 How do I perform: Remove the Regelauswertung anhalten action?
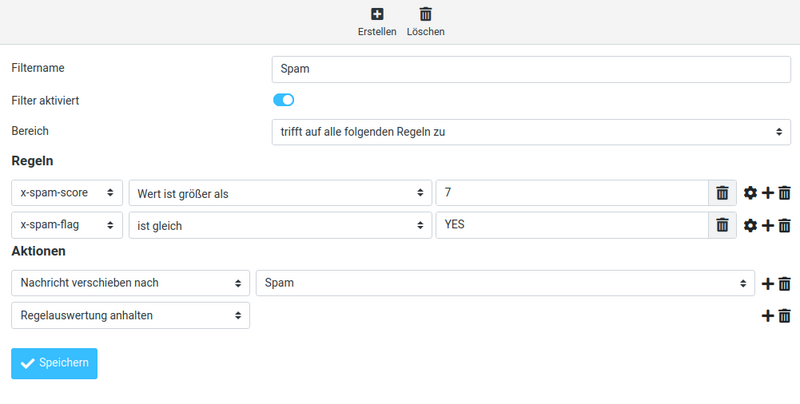click(x=785, y=316)
